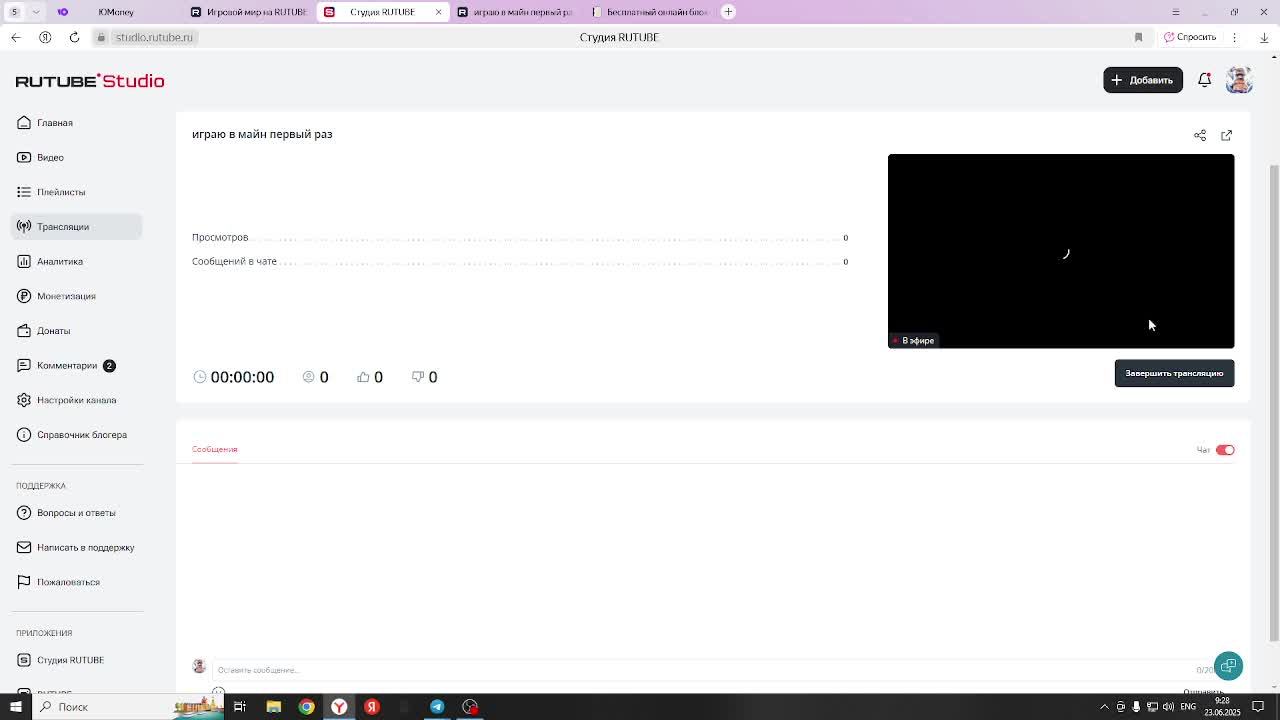Click the stream title играю в майн первый раз
The width and height of the screenshot is (1280, 720).
[262, 134]
